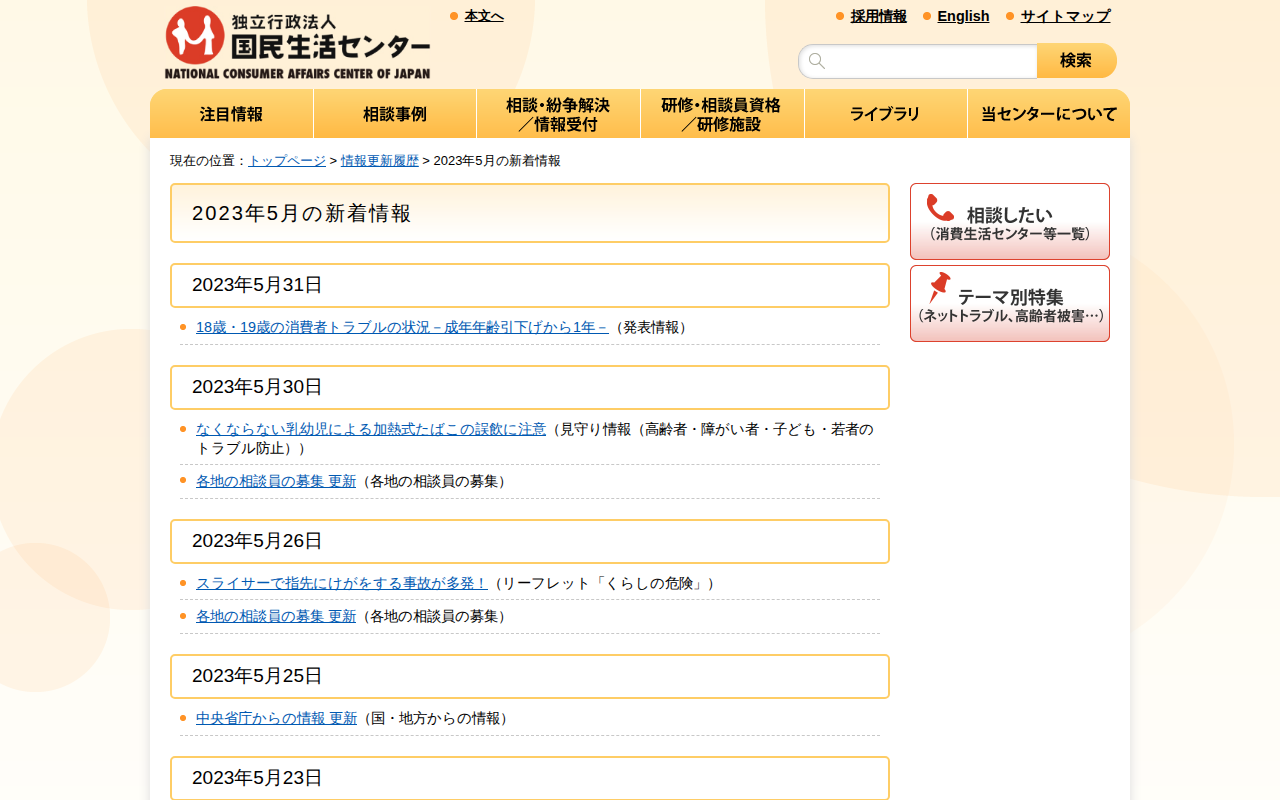Click the 2023年5月30日 date heading
1280x800 pixels.
(x=530, y=387)
